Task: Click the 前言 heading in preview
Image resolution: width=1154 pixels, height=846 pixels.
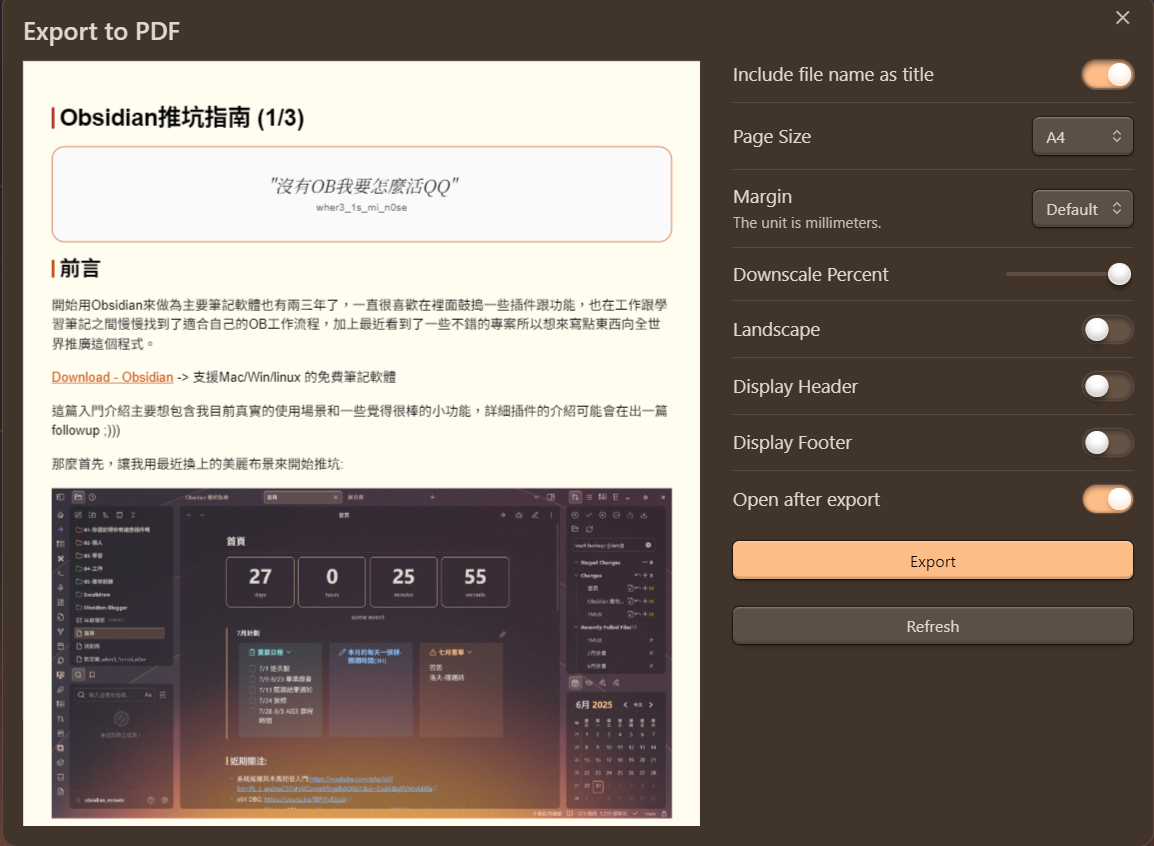Action: pyautogui.click(x=79, y=269)
